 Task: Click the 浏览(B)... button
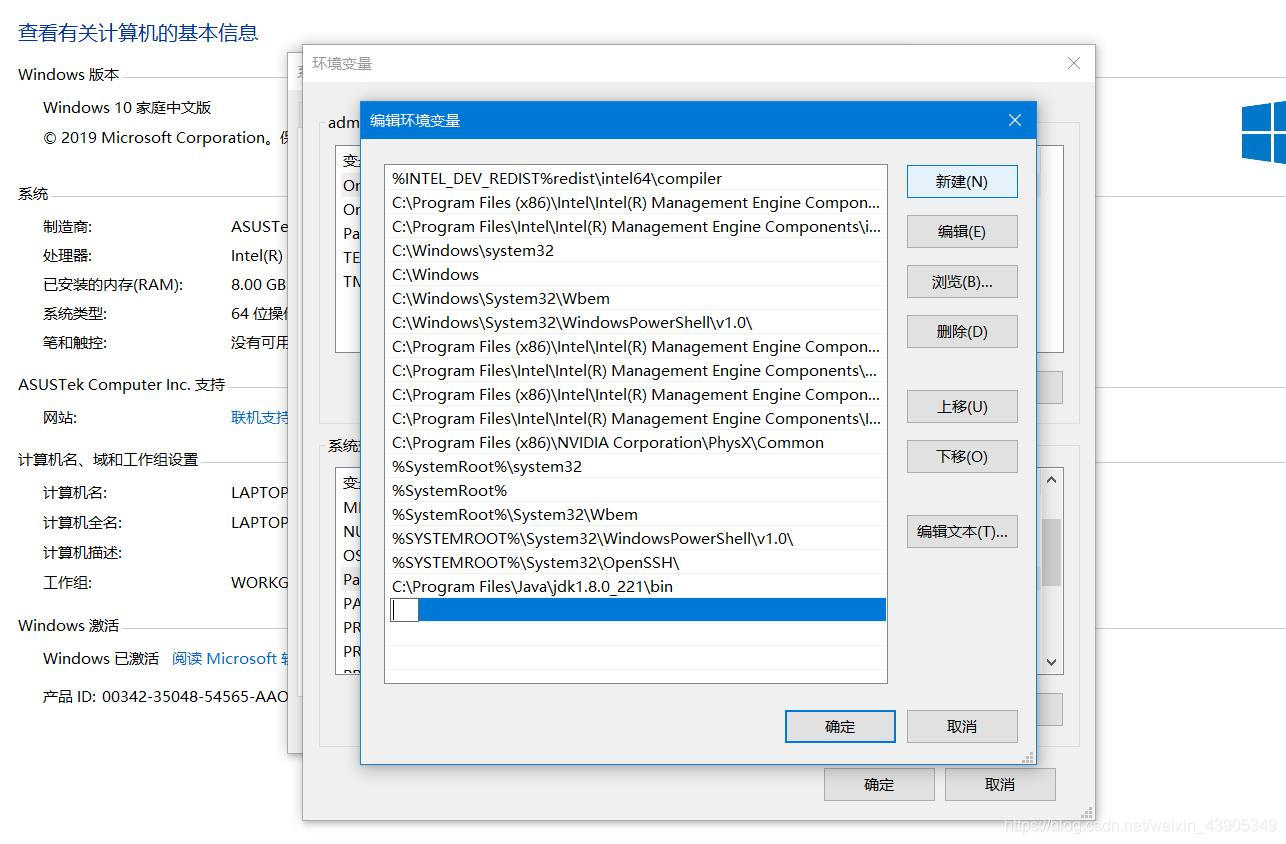962,282
